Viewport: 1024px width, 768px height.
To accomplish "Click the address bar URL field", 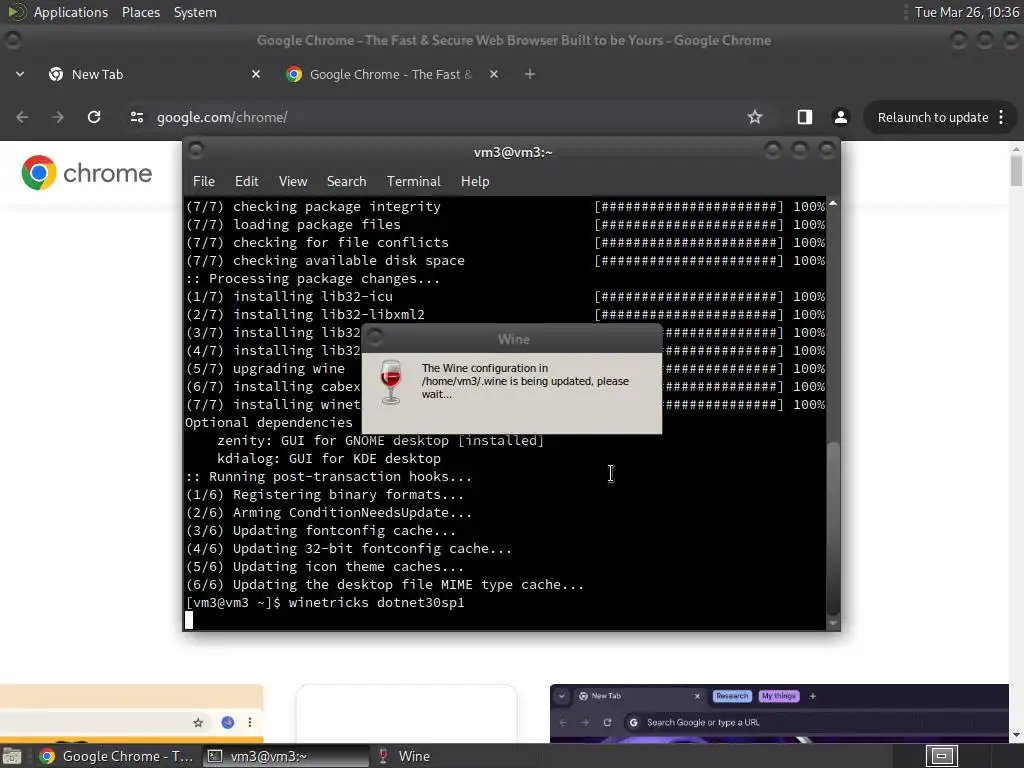I will (431, 117).
